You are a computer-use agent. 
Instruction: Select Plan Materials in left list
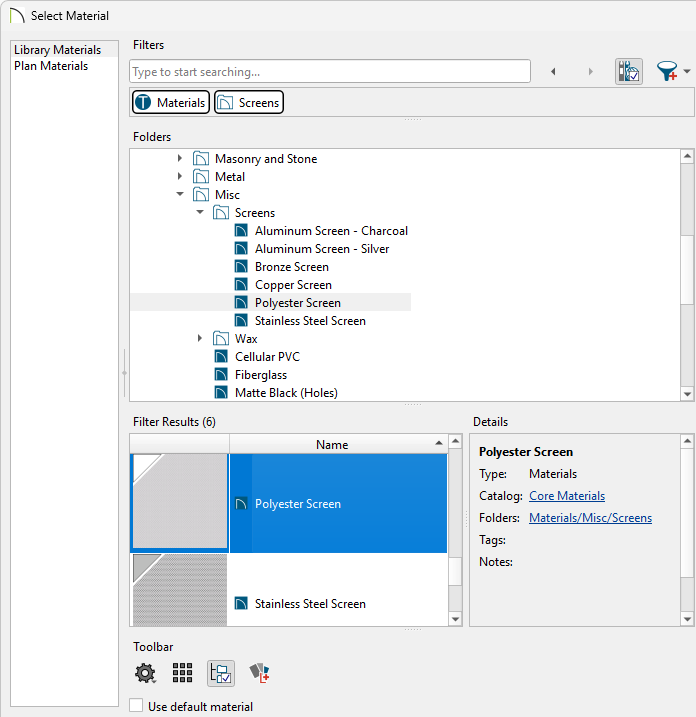51,66
